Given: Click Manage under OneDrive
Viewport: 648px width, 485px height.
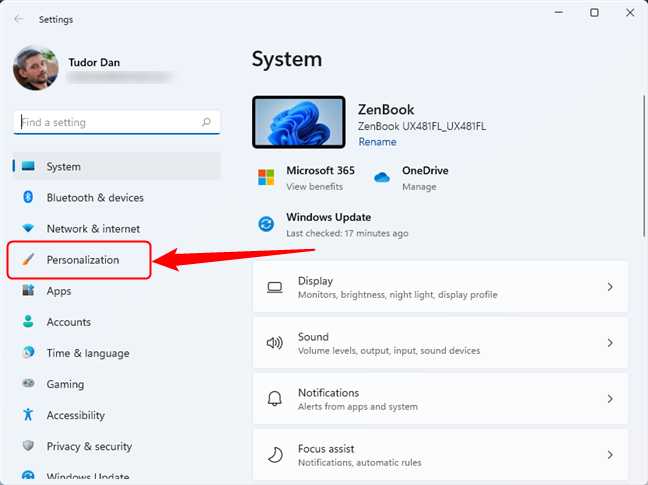Looking at the screenshot, I should pyautogui.click(x=419, y=187).
